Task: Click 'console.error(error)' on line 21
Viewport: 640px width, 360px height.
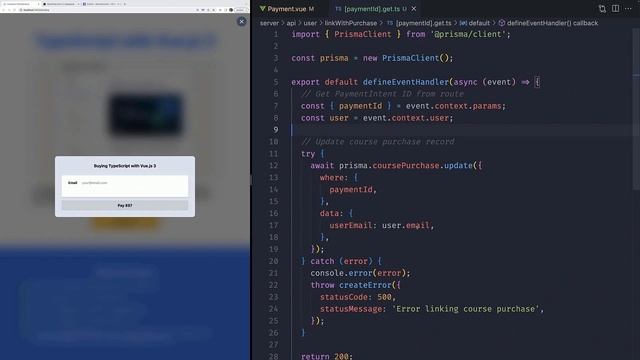Action: [x=358, y=273]
